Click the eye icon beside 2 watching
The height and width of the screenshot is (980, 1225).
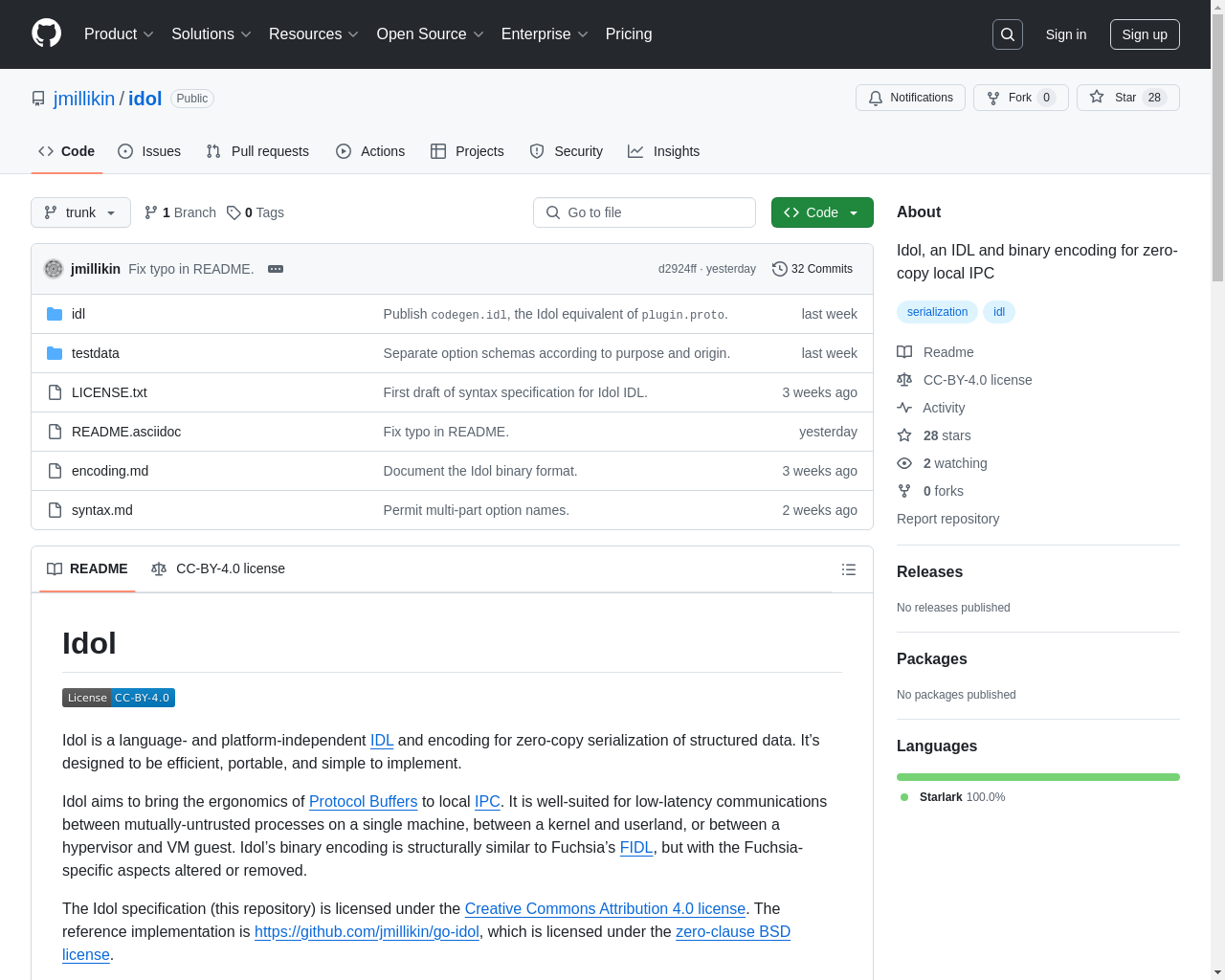(x=904, y=463)
